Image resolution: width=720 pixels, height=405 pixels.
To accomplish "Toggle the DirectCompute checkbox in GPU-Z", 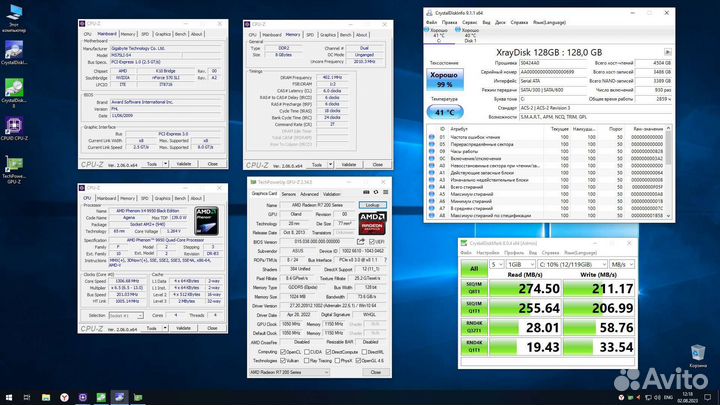I will [x=328, y=352].
